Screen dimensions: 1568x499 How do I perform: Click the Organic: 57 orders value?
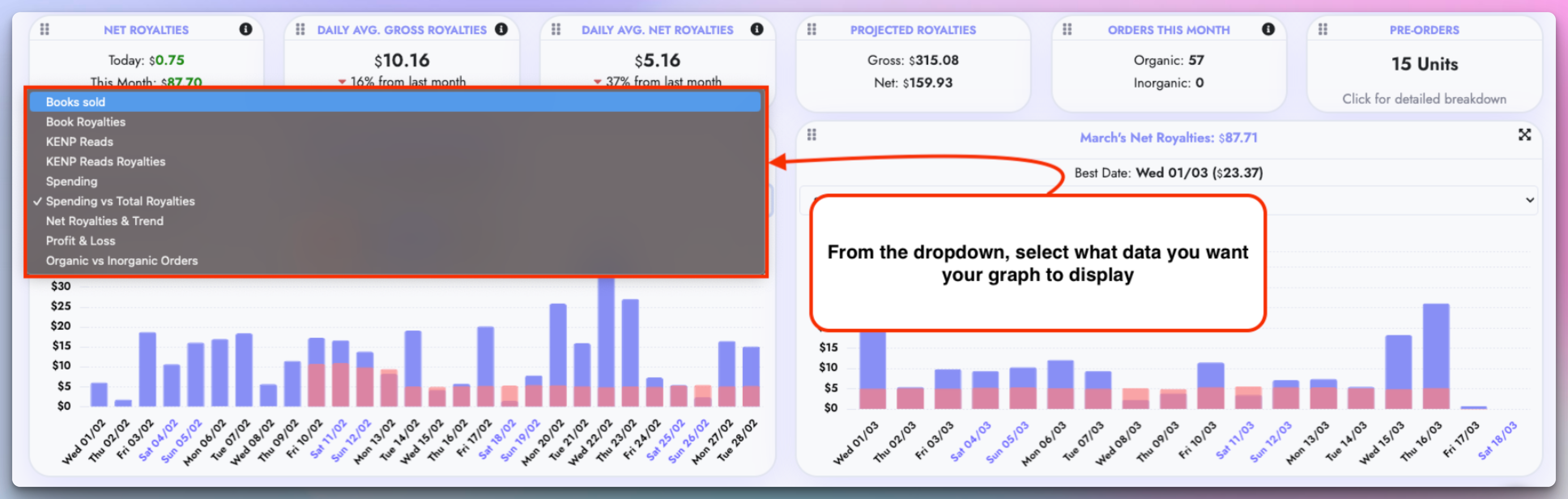coord(1168,60)
